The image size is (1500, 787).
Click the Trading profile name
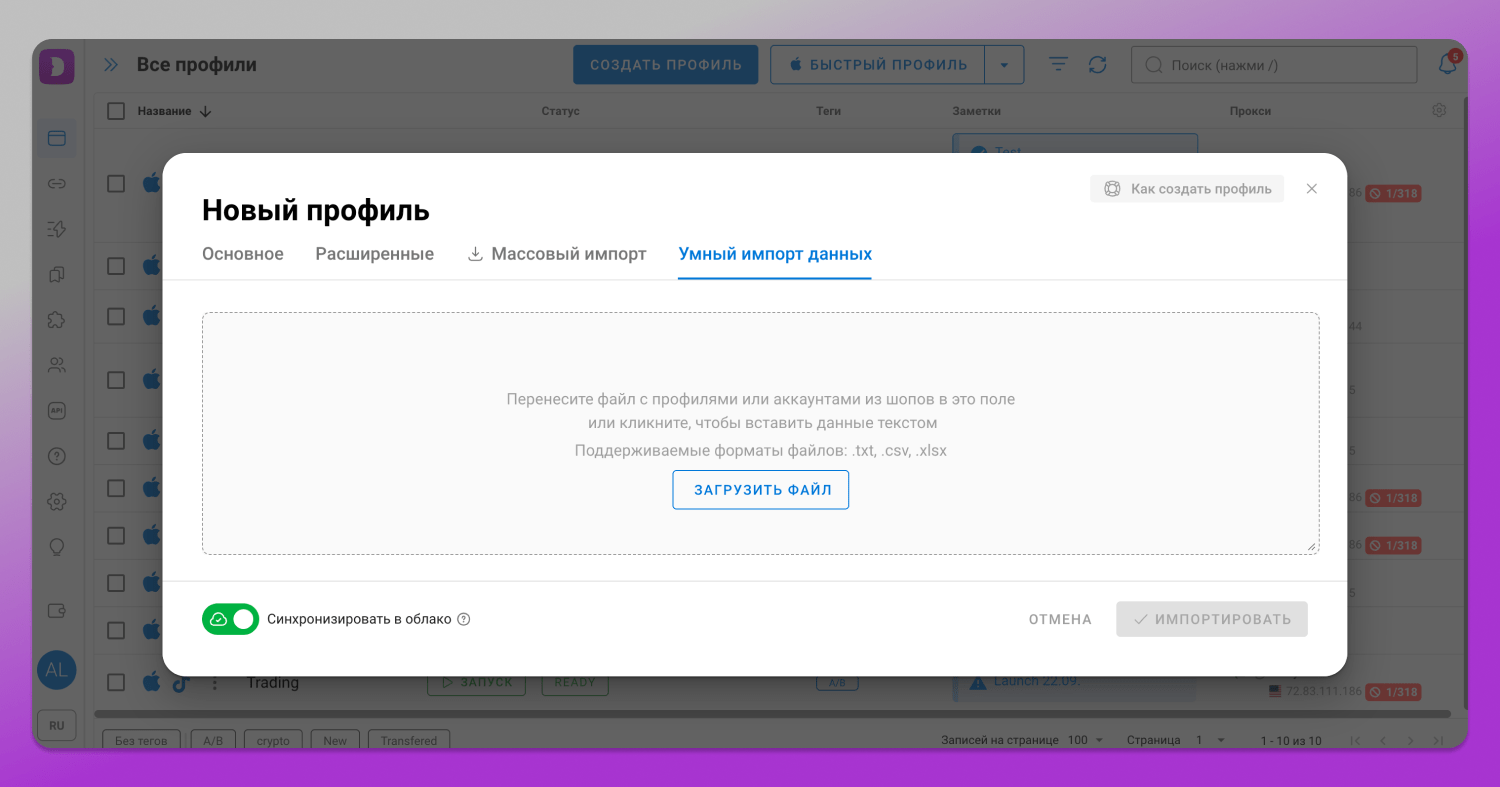(x=273, y=683)
